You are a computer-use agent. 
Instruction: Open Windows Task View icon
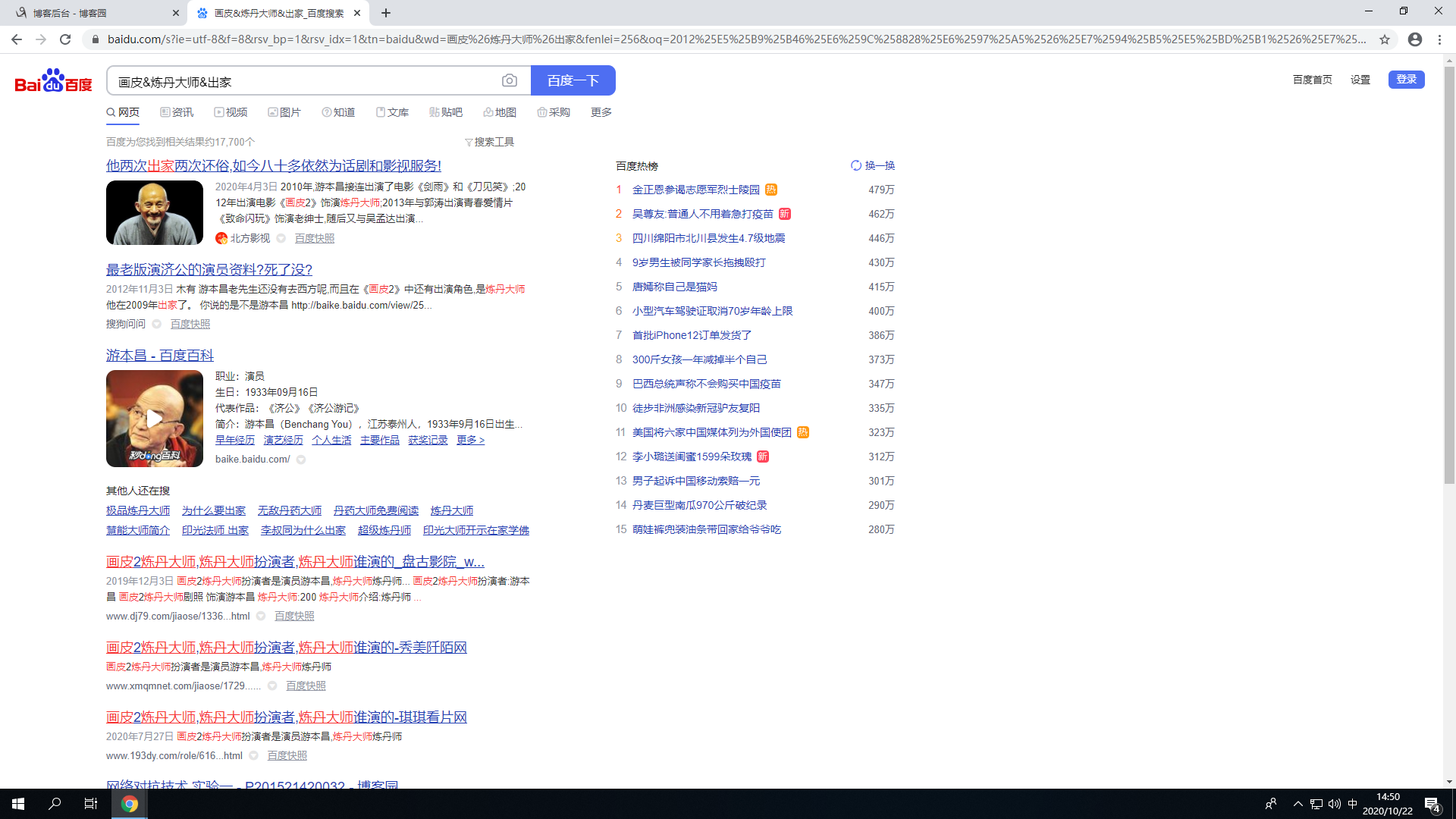click(x=90, y=804)
